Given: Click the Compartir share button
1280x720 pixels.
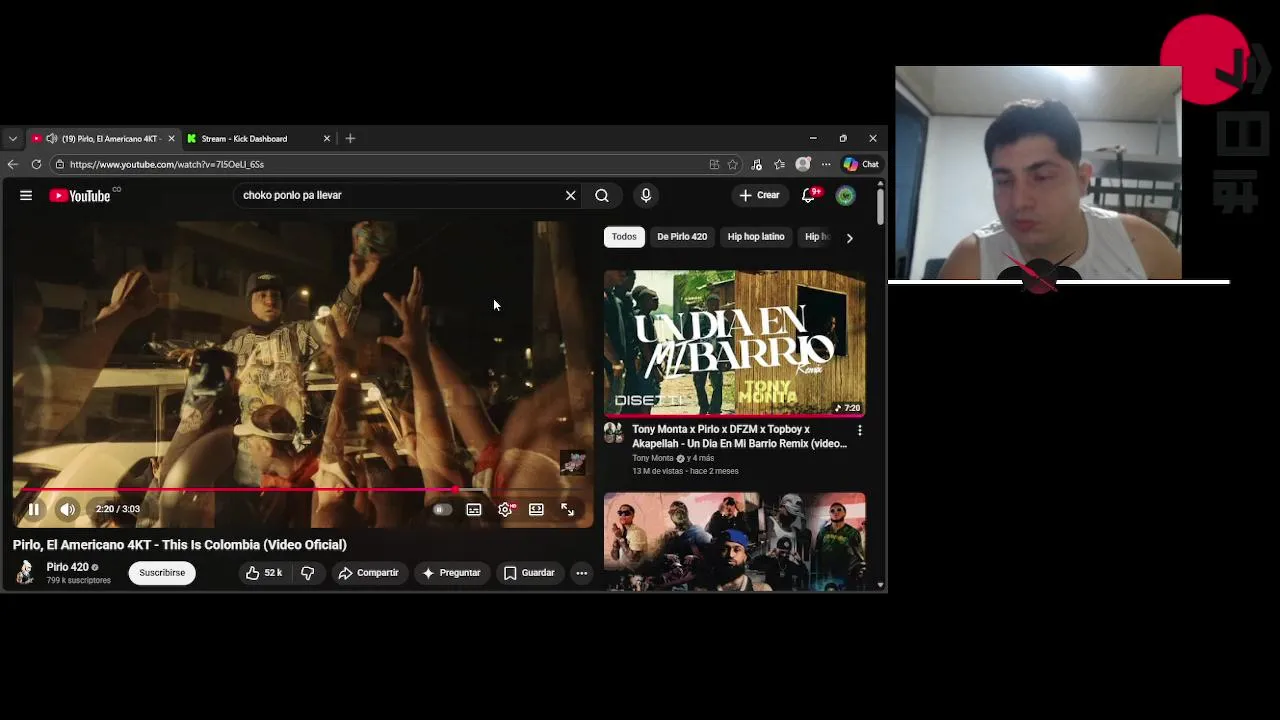Looking at the screenshot, I should point(368,573).
